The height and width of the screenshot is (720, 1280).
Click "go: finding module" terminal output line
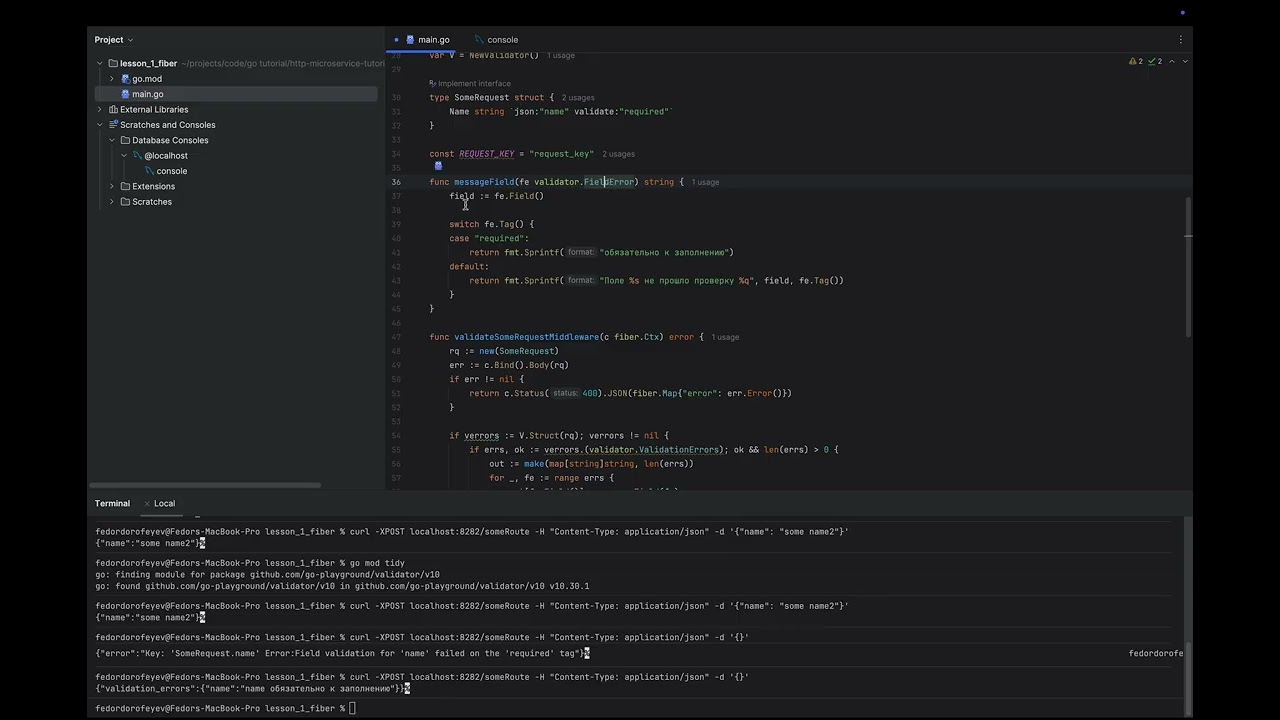[267, 575]
